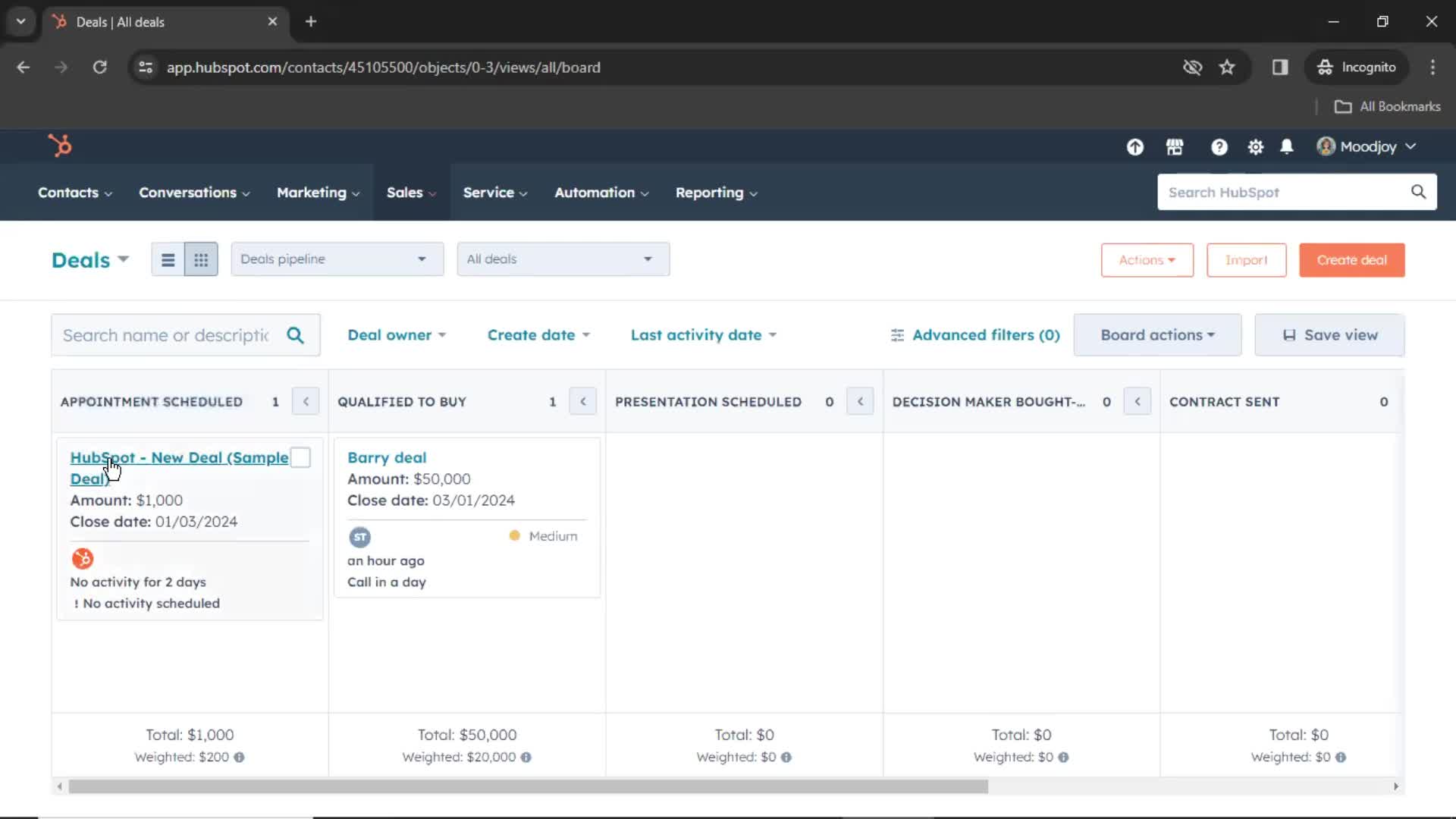This screenshot has width=1456, height=819.
Task: Click the Create deal button
Action: click(1351, 260)
